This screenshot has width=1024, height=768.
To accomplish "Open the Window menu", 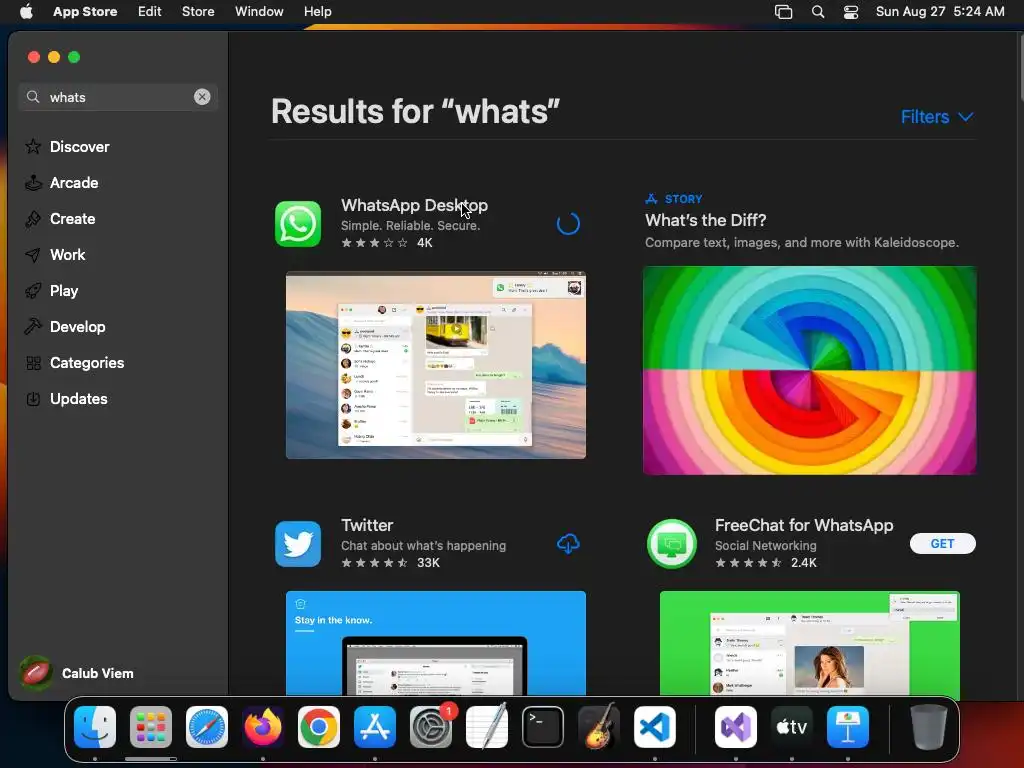I will click(259, 11).
